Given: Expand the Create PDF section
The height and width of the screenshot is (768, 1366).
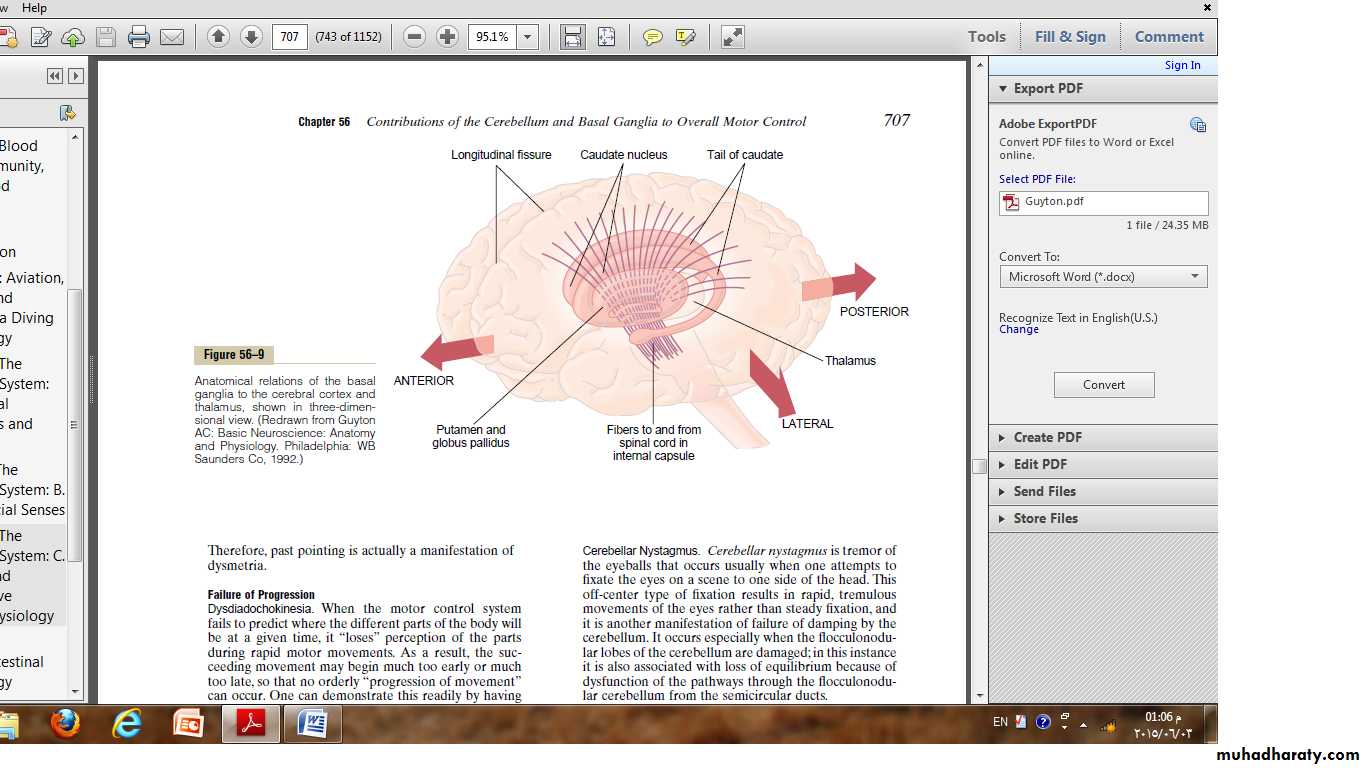Looking at the screenshot, I should (x=1045, y=437).
